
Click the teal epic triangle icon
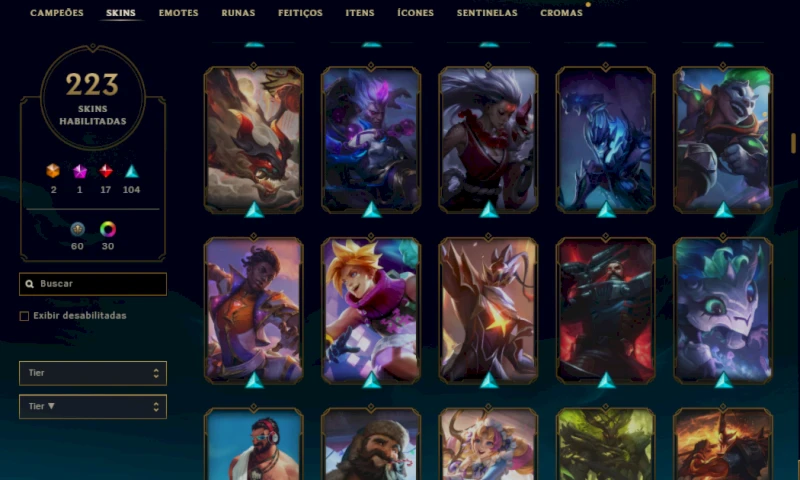tap(132, 171)
